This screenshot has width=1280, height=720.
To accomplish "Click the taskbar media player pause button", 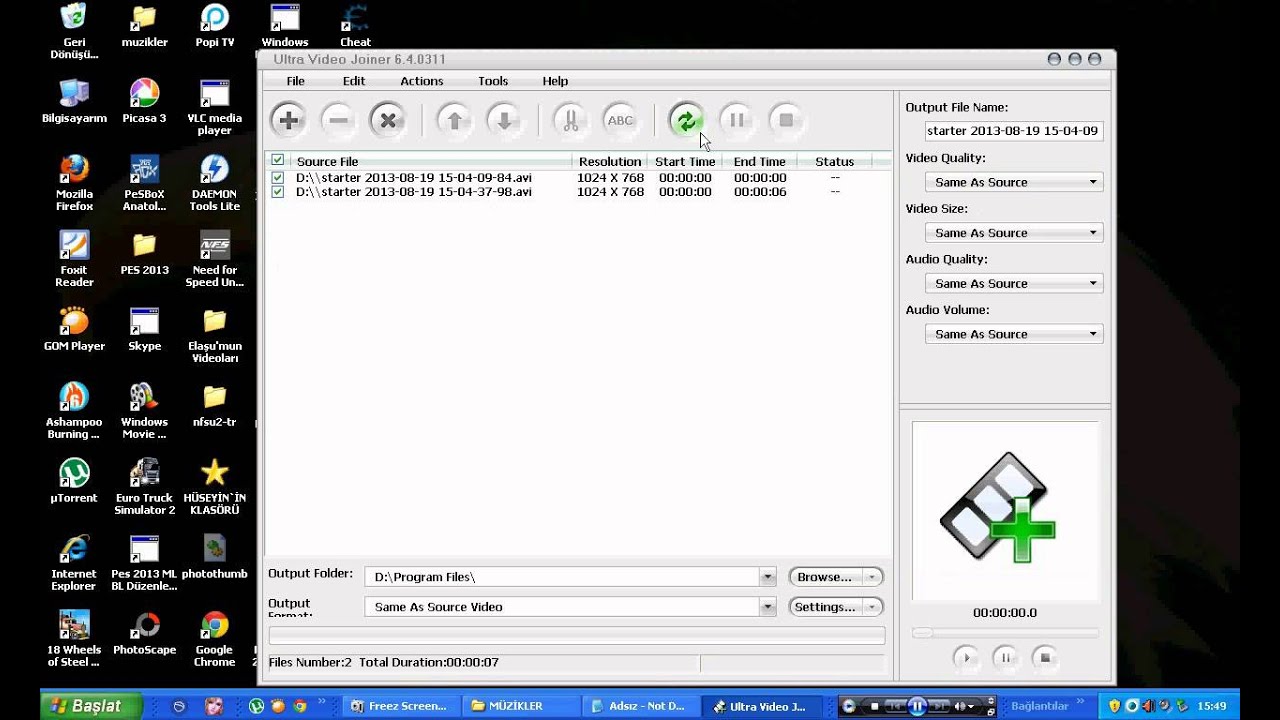I will click(x=916, y=706).
